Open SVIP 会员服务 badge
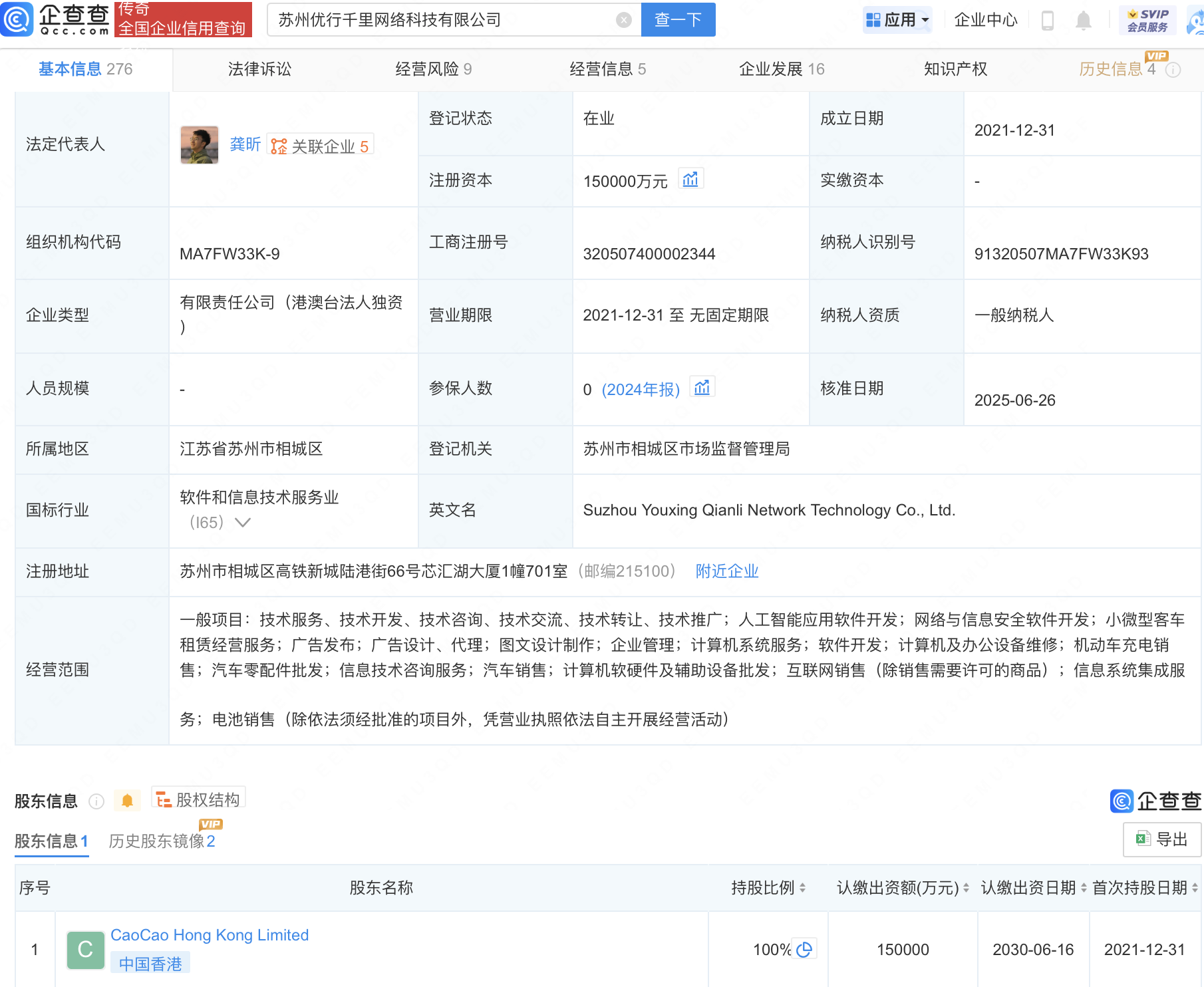Viewport: 1204px width, 987px height. [x=1147, y=20]
